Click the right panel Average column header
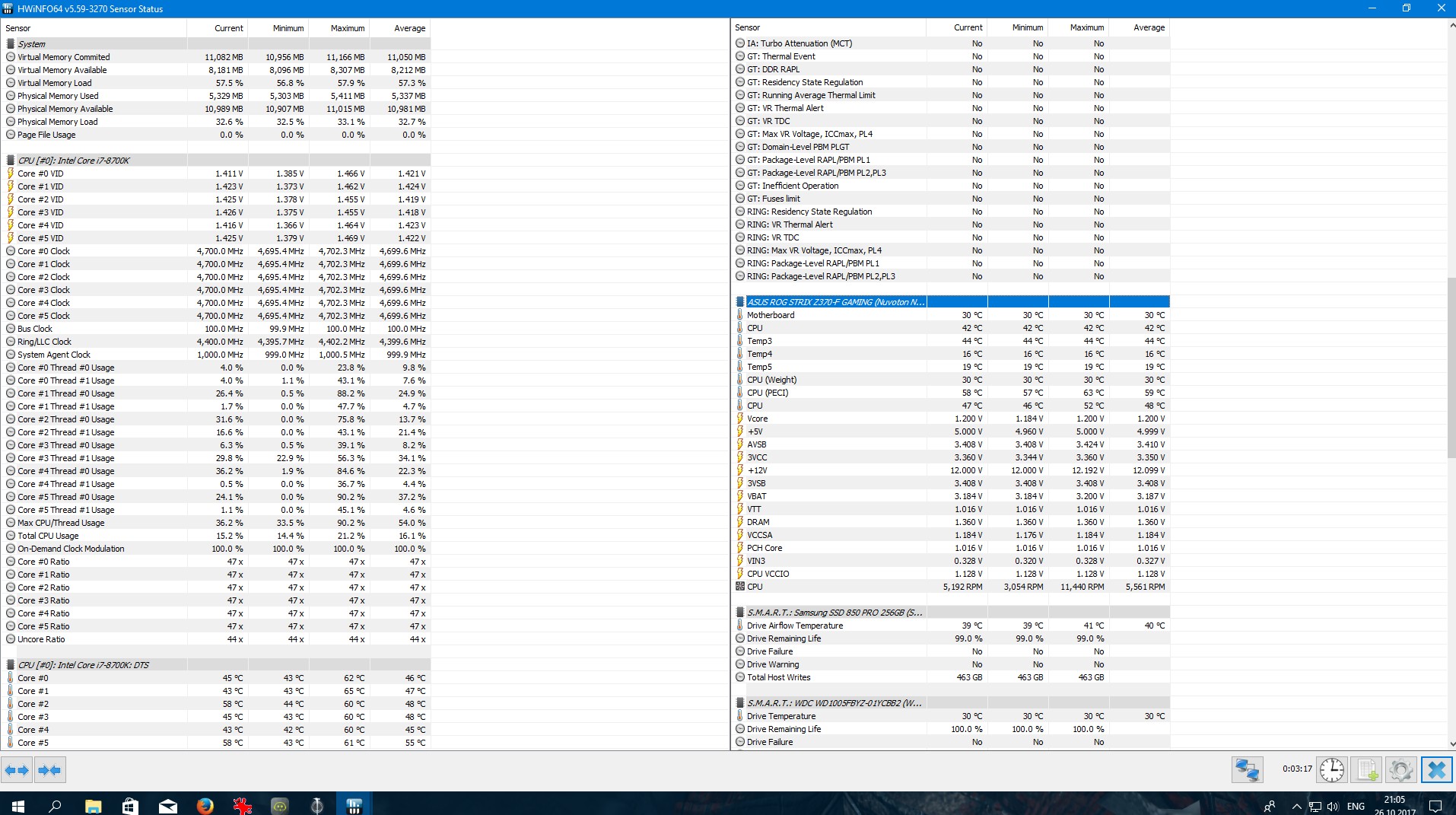 point(1140,27)
